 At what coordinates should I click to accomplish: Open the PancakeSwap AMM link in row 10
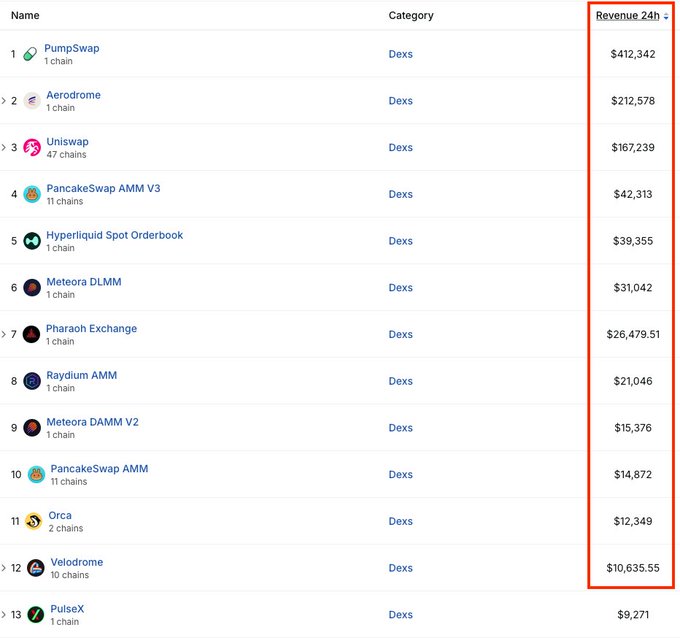click(99, 469)
